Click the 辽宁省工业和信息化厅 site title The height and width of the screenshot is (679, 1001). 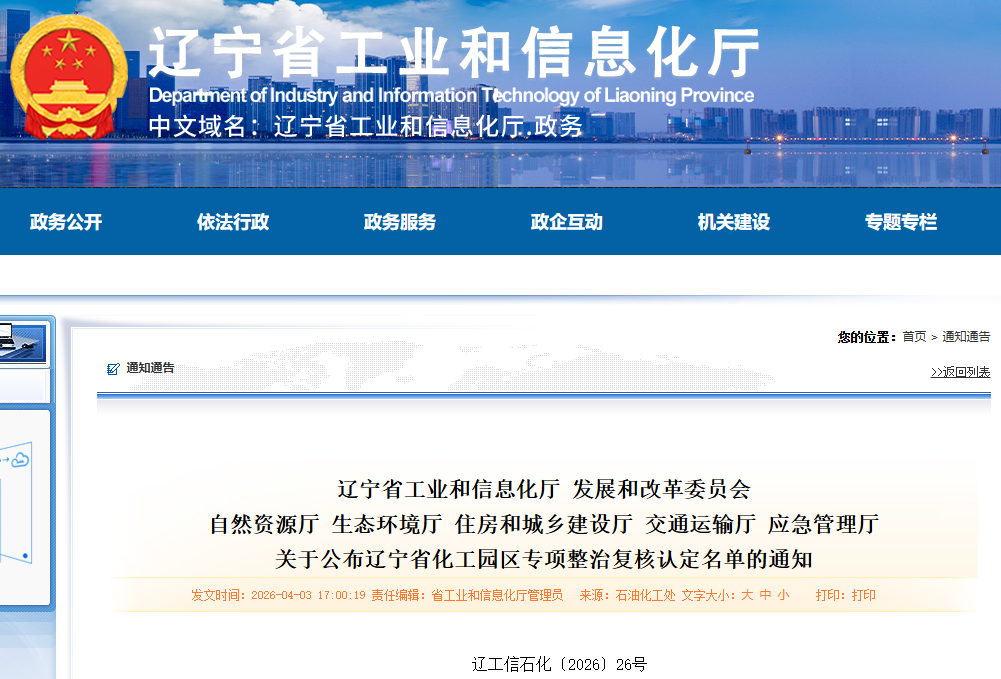pos(455,52)
